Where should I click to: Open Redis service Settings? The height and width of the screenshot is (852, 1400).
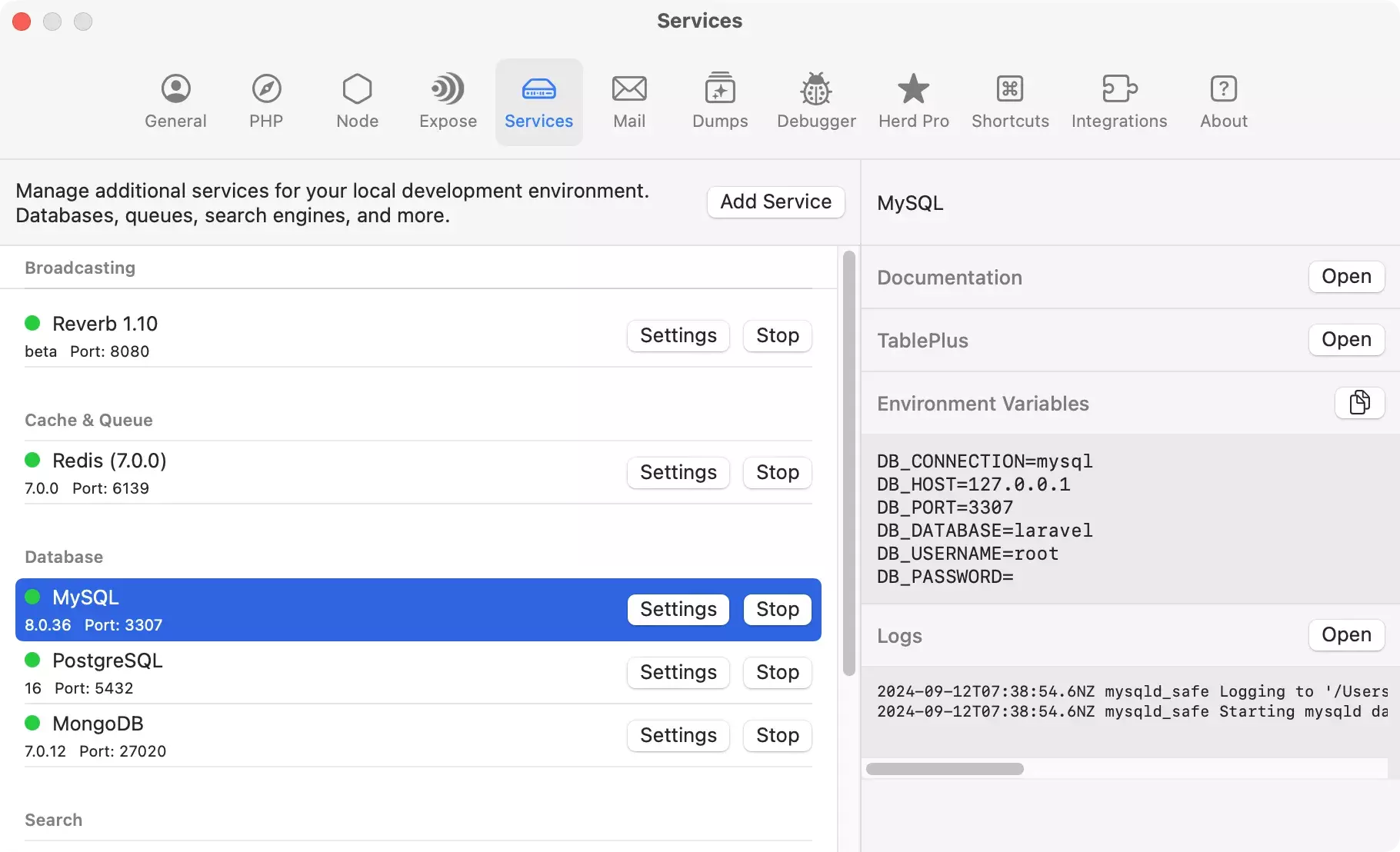pyautogui.click(x=678, y=472)
